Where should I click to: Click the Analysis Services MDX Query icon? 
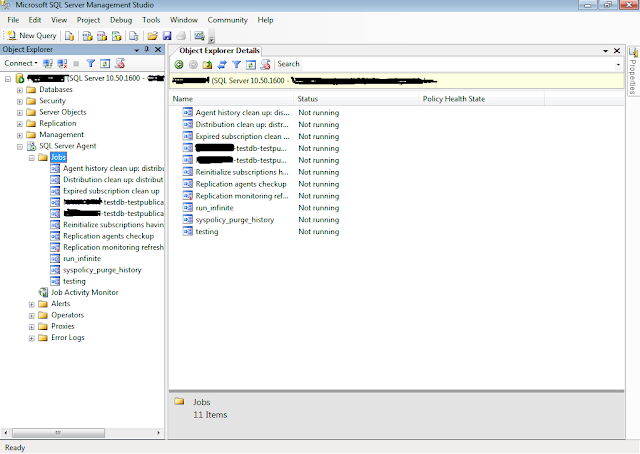pyautogui.click(x=87, y=36)
